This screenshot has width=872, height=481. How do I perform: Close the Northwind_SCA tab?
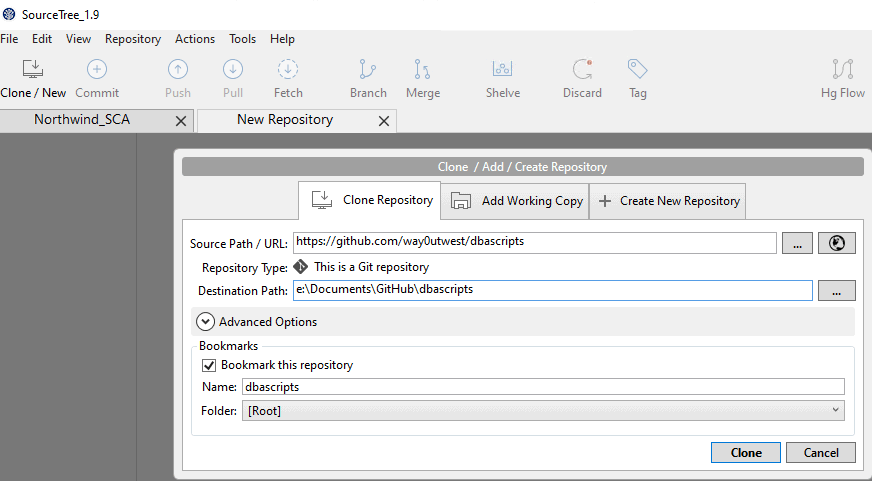click(x=181, y=121)
